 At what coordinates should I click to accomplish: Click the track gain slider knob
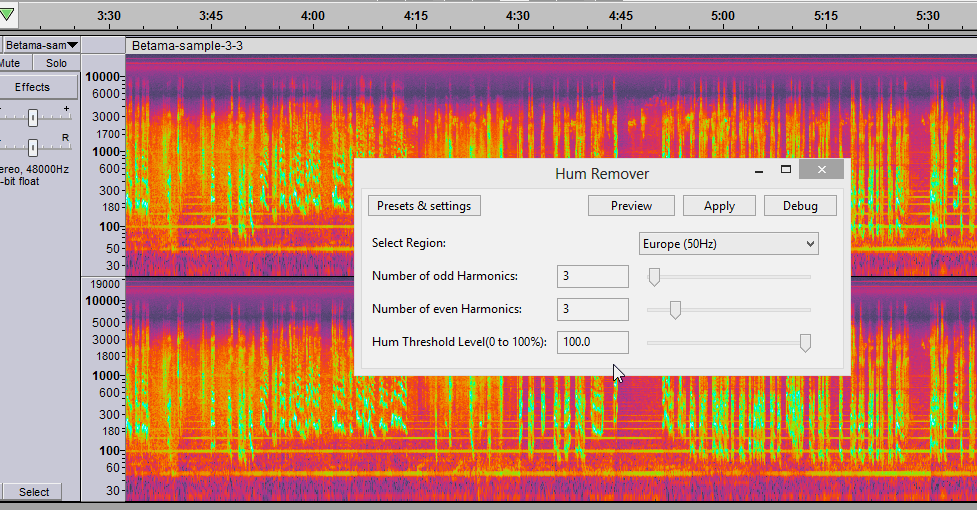click(33, 117)
